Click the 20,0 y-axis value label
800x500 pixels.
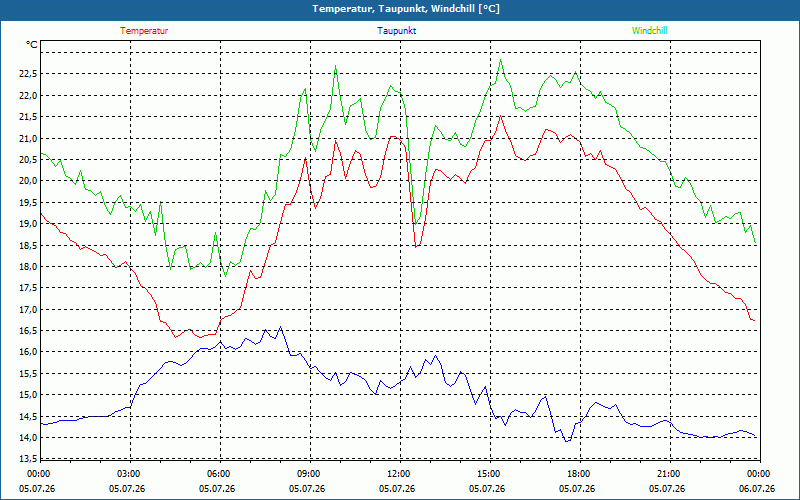[28, 181]
